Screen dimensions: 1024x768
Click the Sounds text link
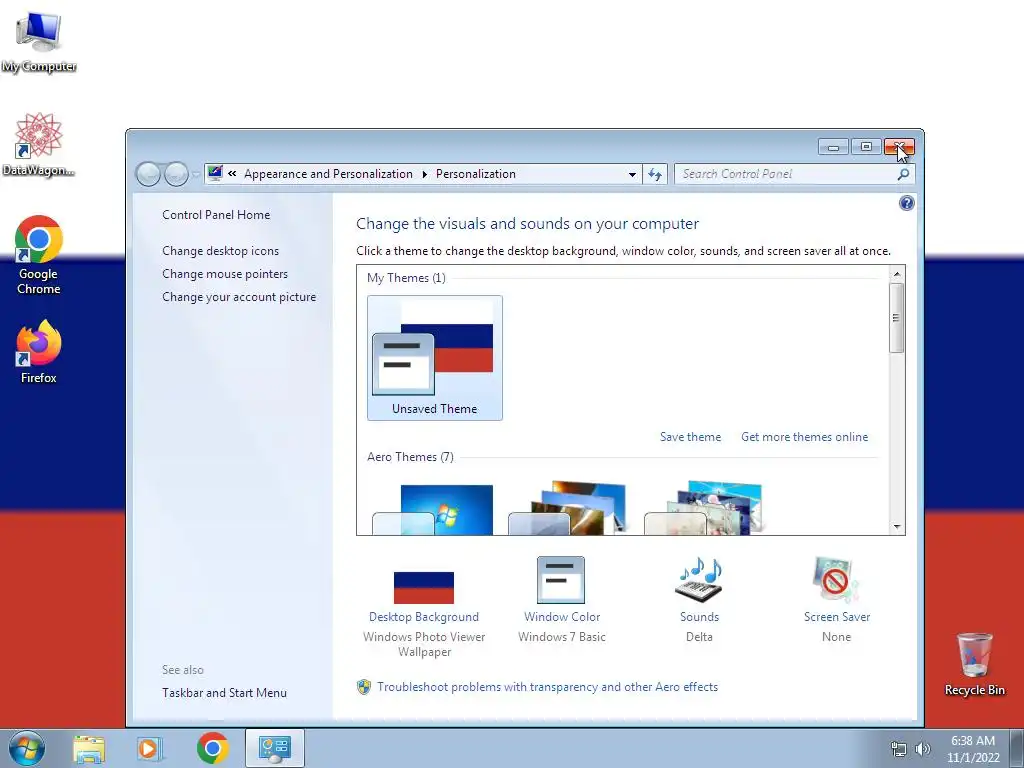[x=699, y=617]
